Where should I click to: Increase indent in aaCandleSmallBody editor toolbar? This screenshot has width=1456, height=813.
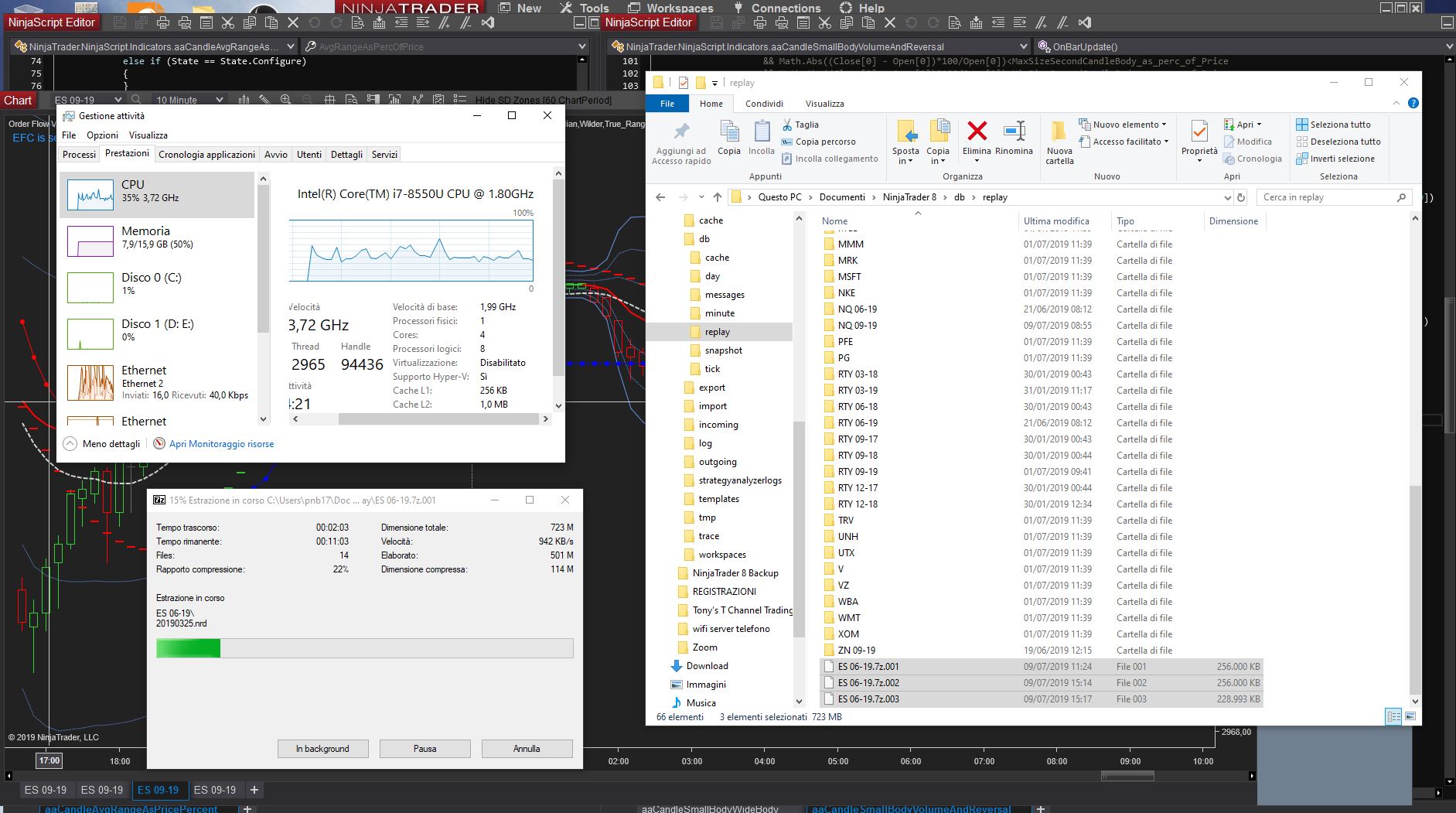coord(1020,23)
